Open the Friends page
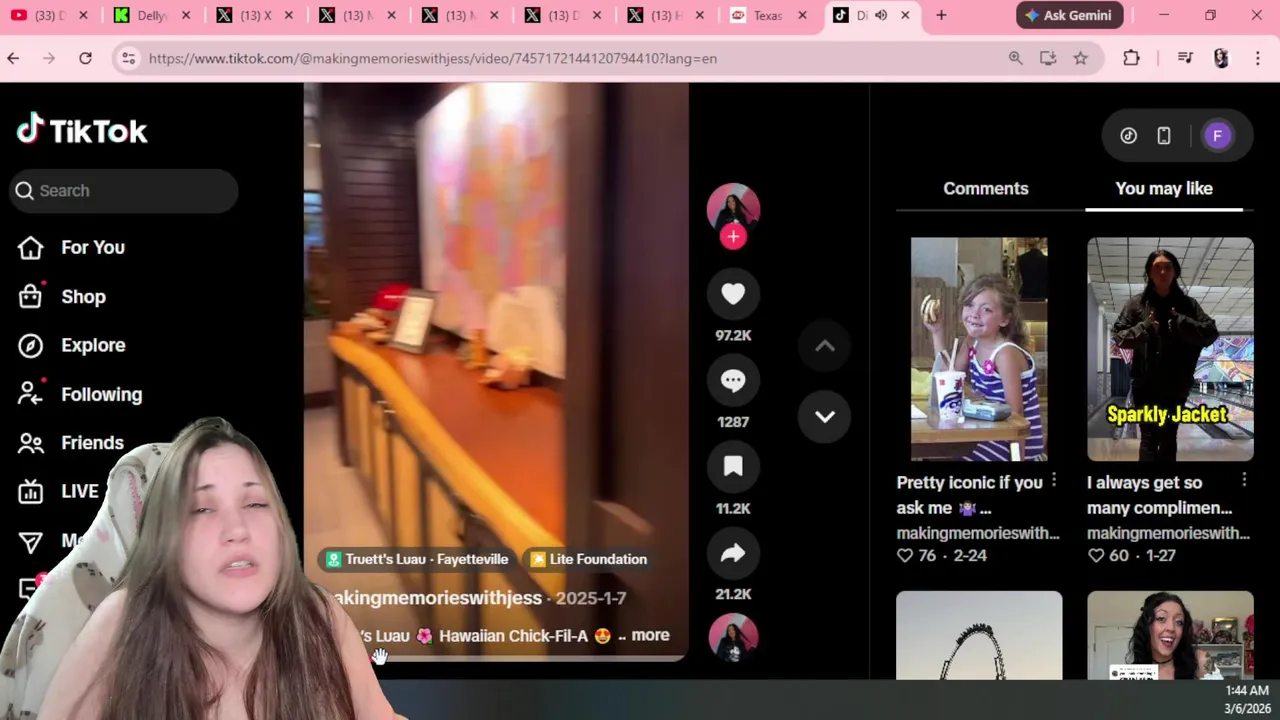 [x=71, y=442]
